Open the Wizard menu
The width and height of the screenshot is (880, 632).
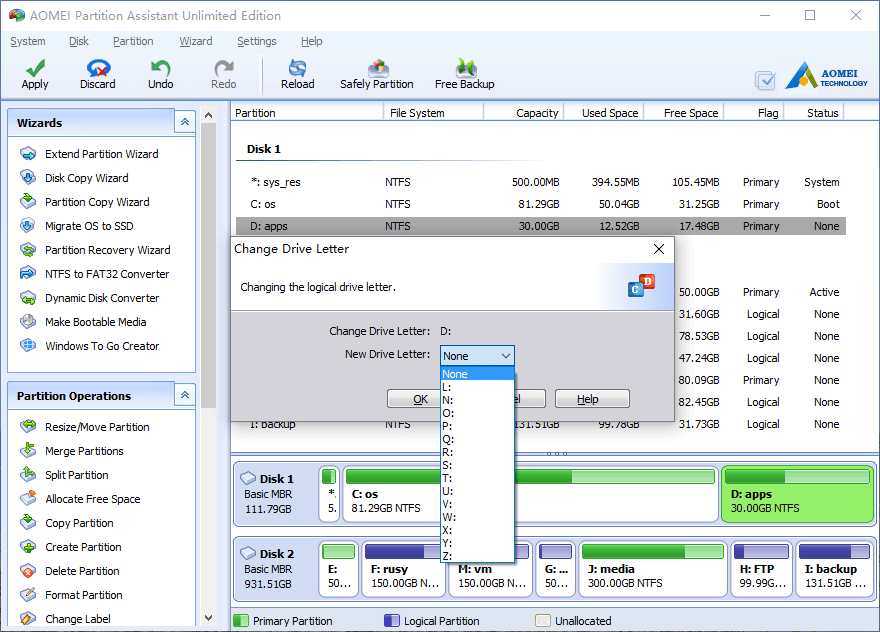(x=196, y=41)
